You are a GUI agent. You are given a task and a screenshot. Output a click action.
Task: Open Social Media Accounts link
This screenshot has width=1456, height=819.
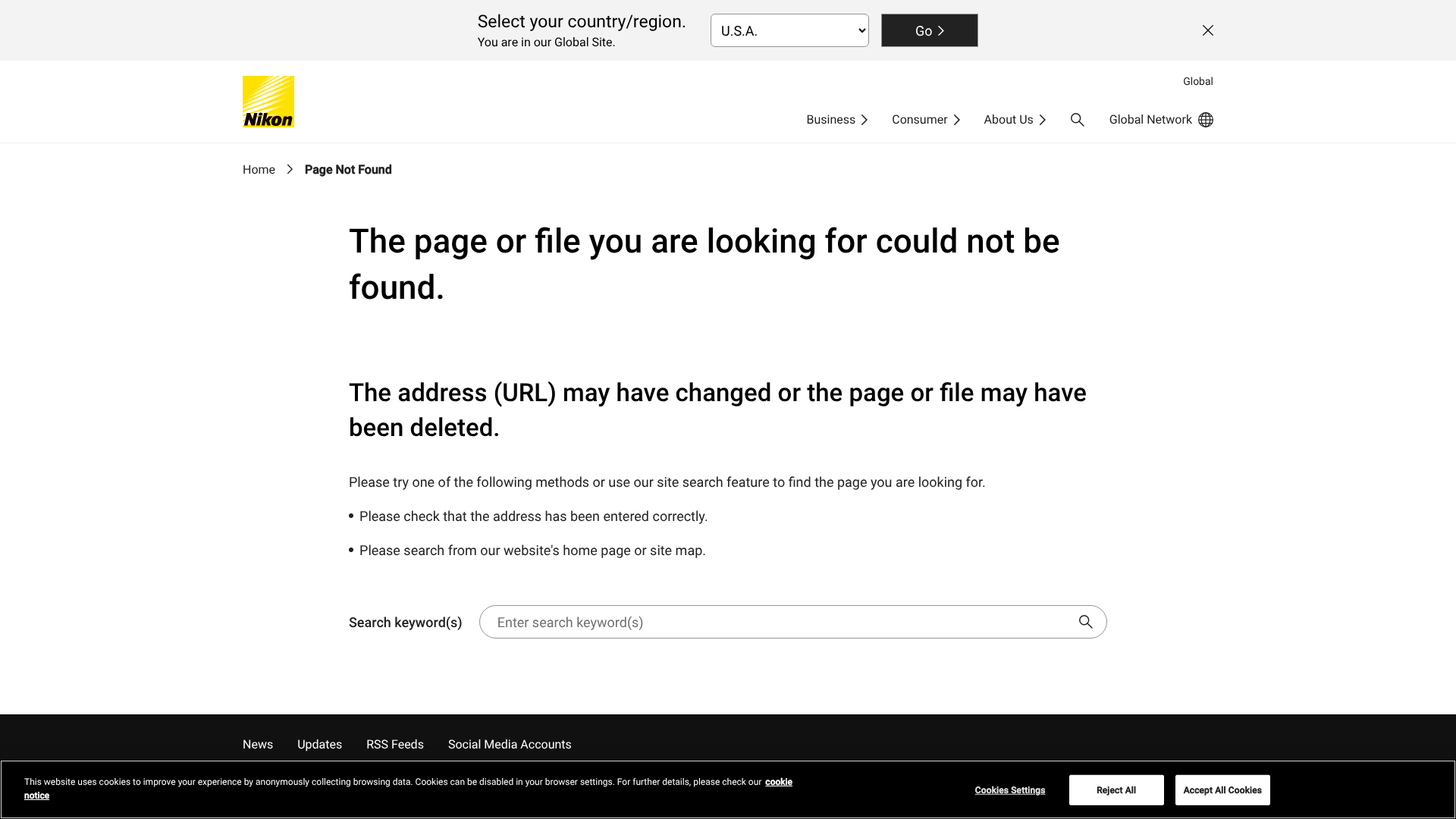point(510,745)
